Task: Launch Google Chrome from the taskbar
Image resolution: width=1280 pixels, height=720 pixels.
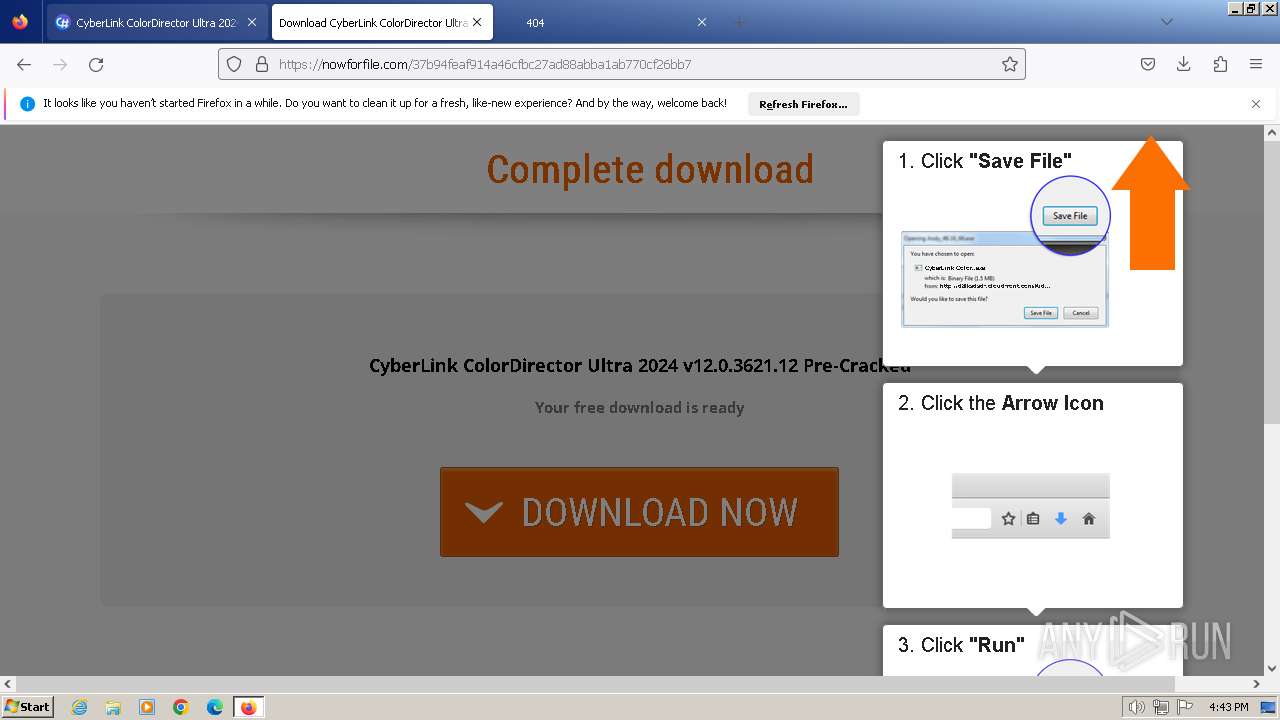Action: pyautogui.click(x=181, y=707)
